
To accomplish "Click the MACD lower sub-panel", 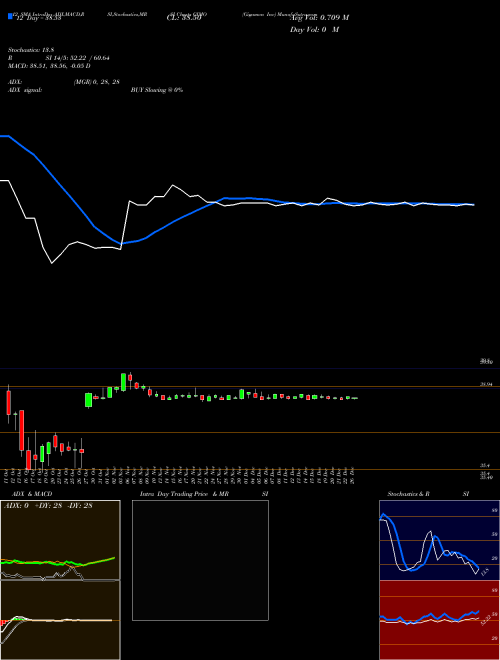I will [60, 620].
